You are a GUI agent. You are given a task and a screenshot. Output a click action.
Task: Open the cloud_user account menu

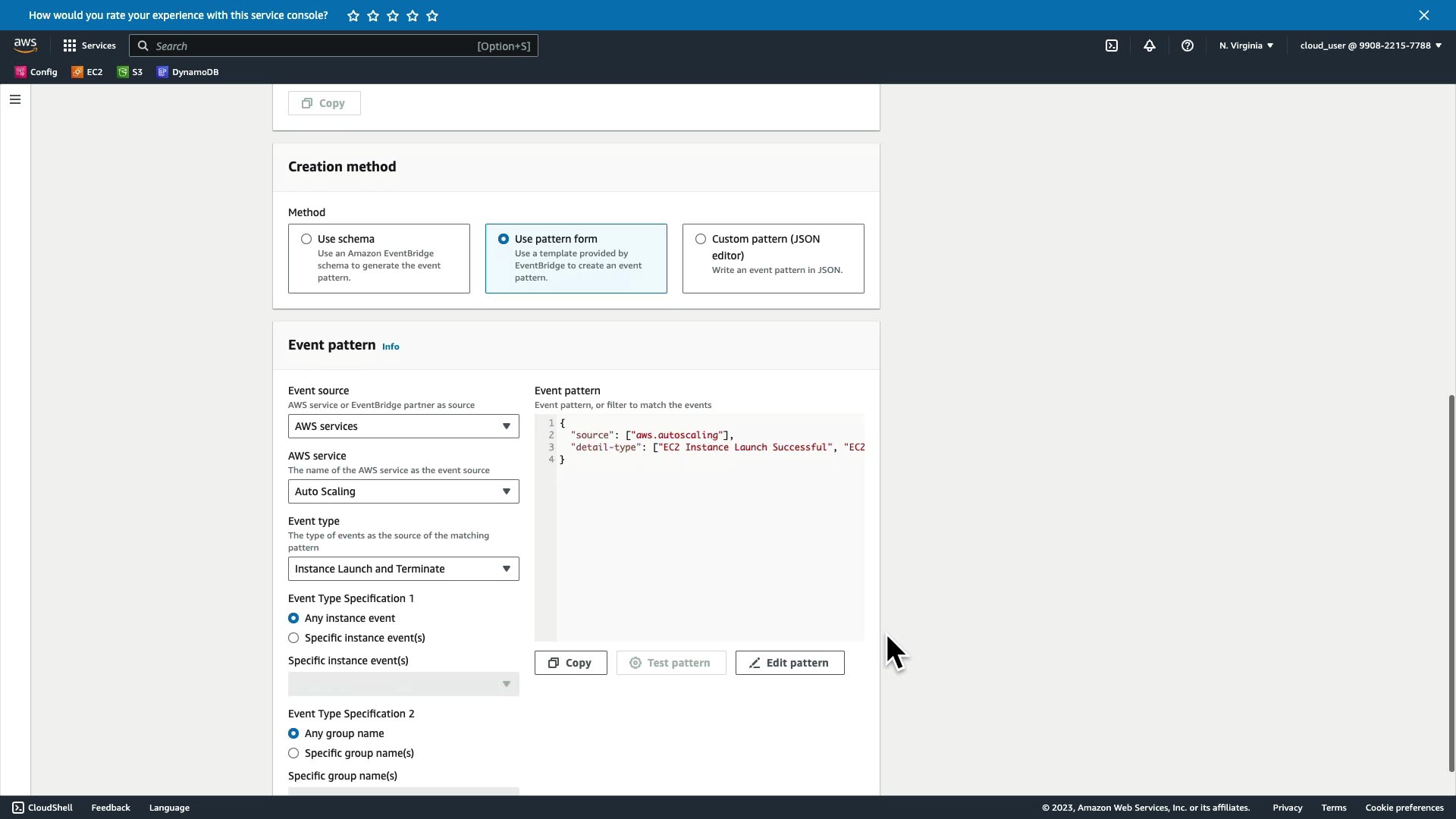tap(1370, 45)
